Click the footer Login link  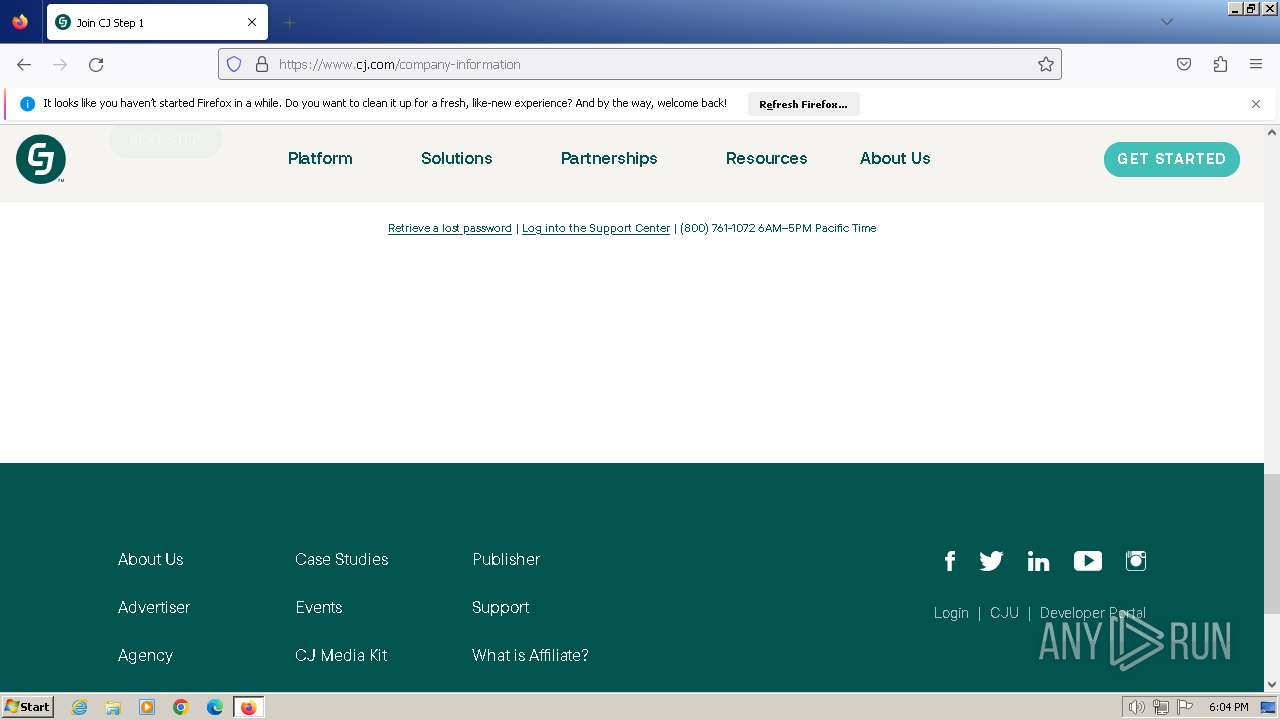pyautogui.click(x=951, y=613)
